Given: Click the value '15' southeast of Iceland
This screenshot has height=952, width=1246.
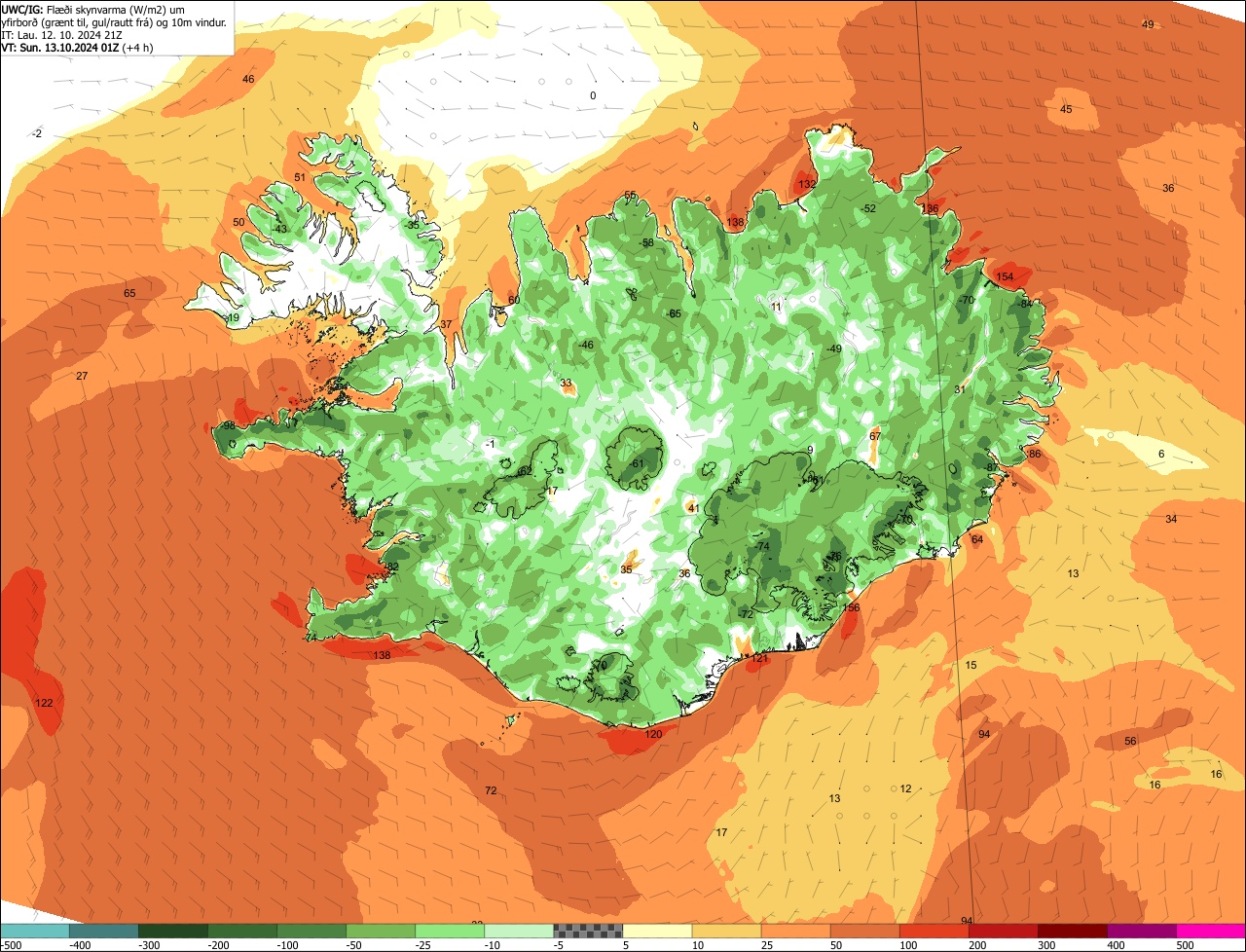Looking at the screenshot, I should [971, 665].
